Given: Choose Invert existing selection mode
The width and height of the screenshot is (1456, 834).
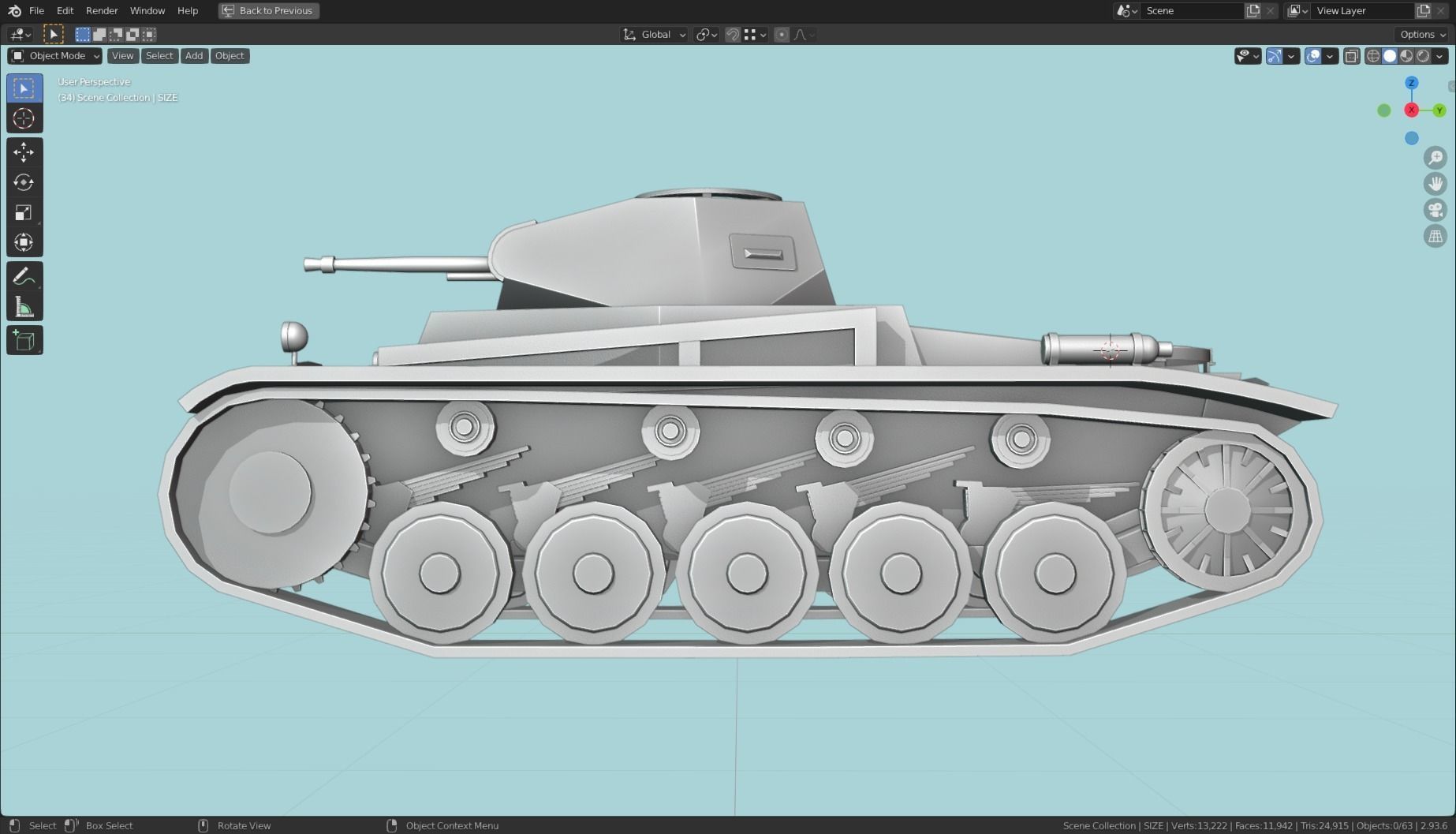Looking at the screenshot, I should (133, 34).
